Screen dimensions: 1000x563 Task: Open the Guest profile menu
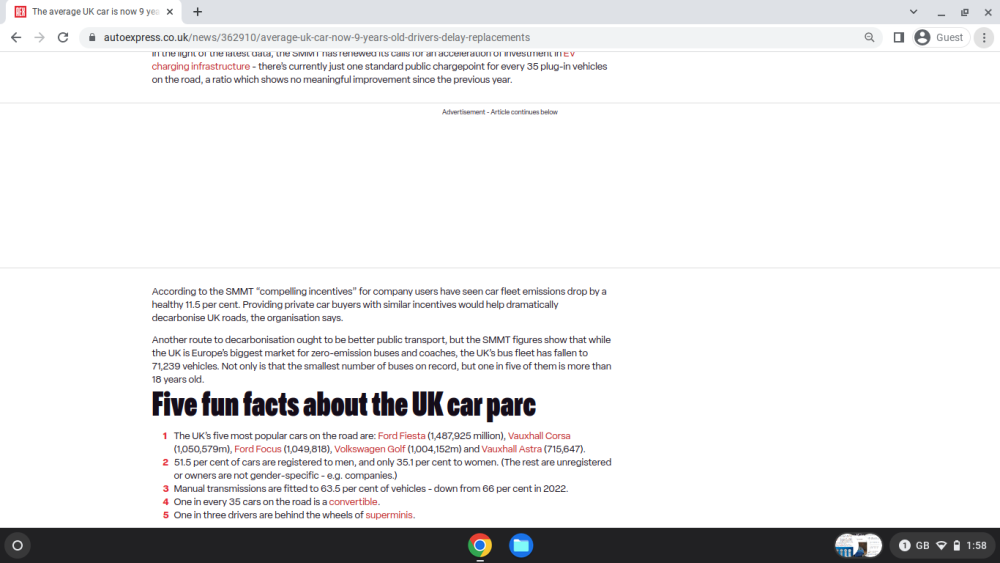click(941, 38)
